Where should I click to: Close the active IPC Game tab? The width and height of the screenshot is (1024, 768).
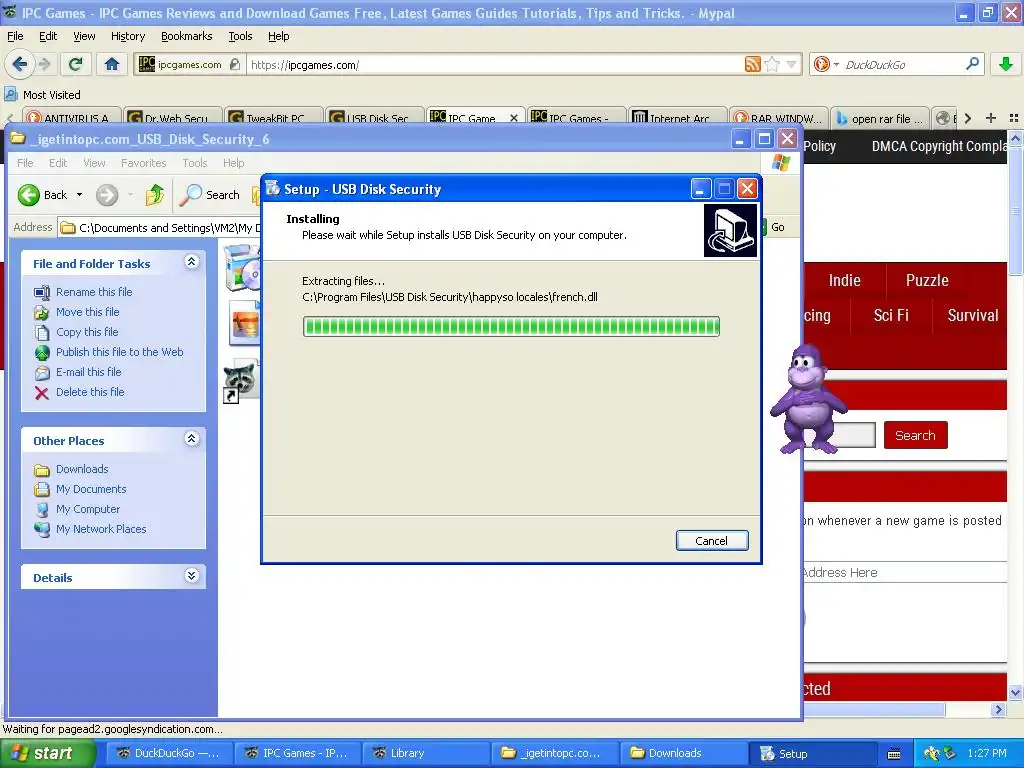click(x=514, y=118)
